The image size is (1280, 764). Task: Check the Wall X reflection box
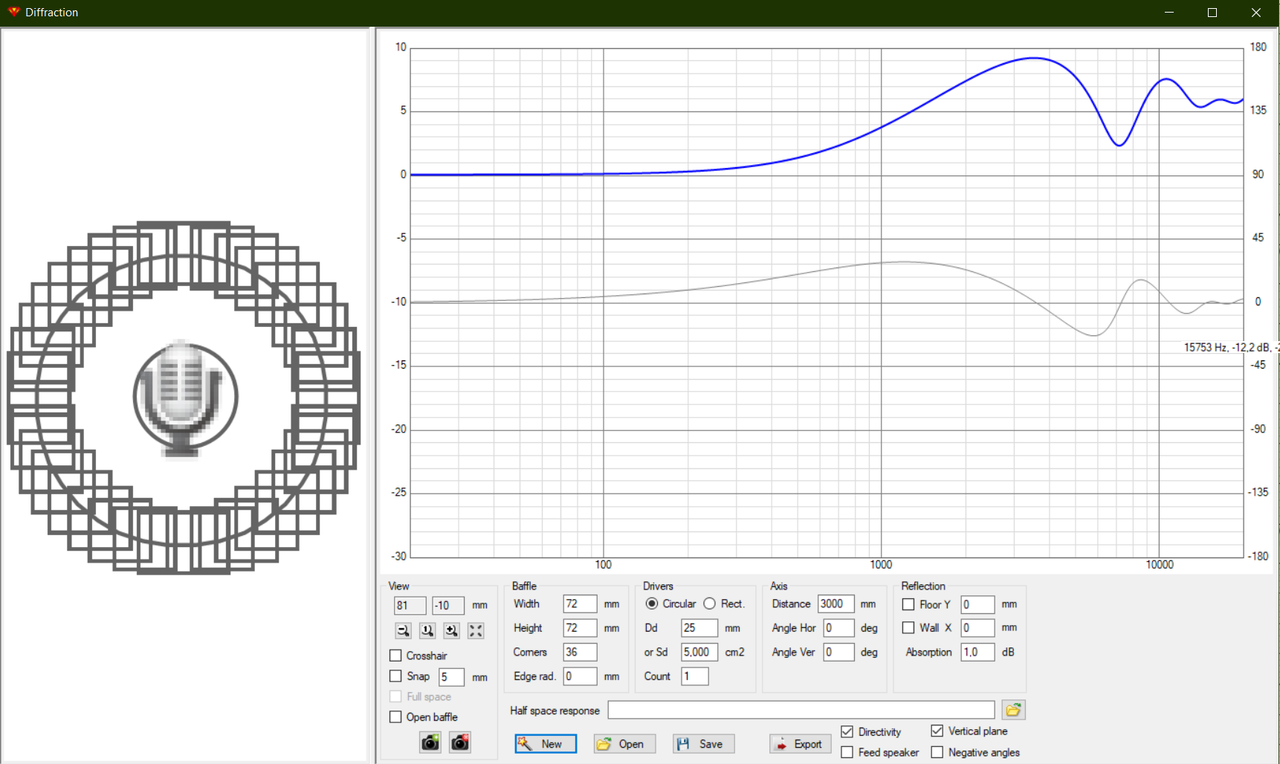pyautogui.click(x=909, y=628)
